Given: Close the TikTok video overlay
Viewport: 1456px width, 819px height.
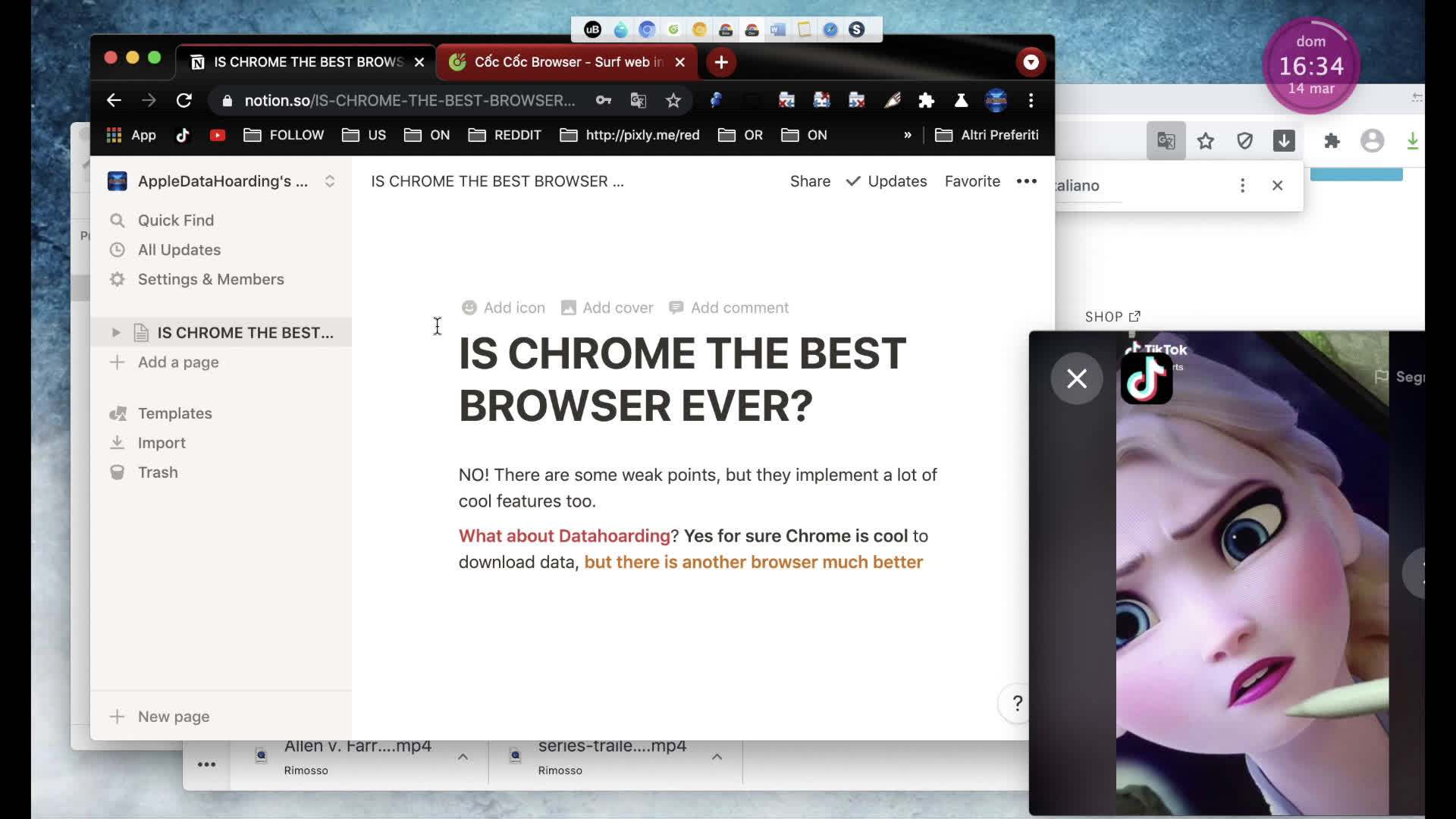Looking at the screenshot, I should click(x=1076, y=378).
